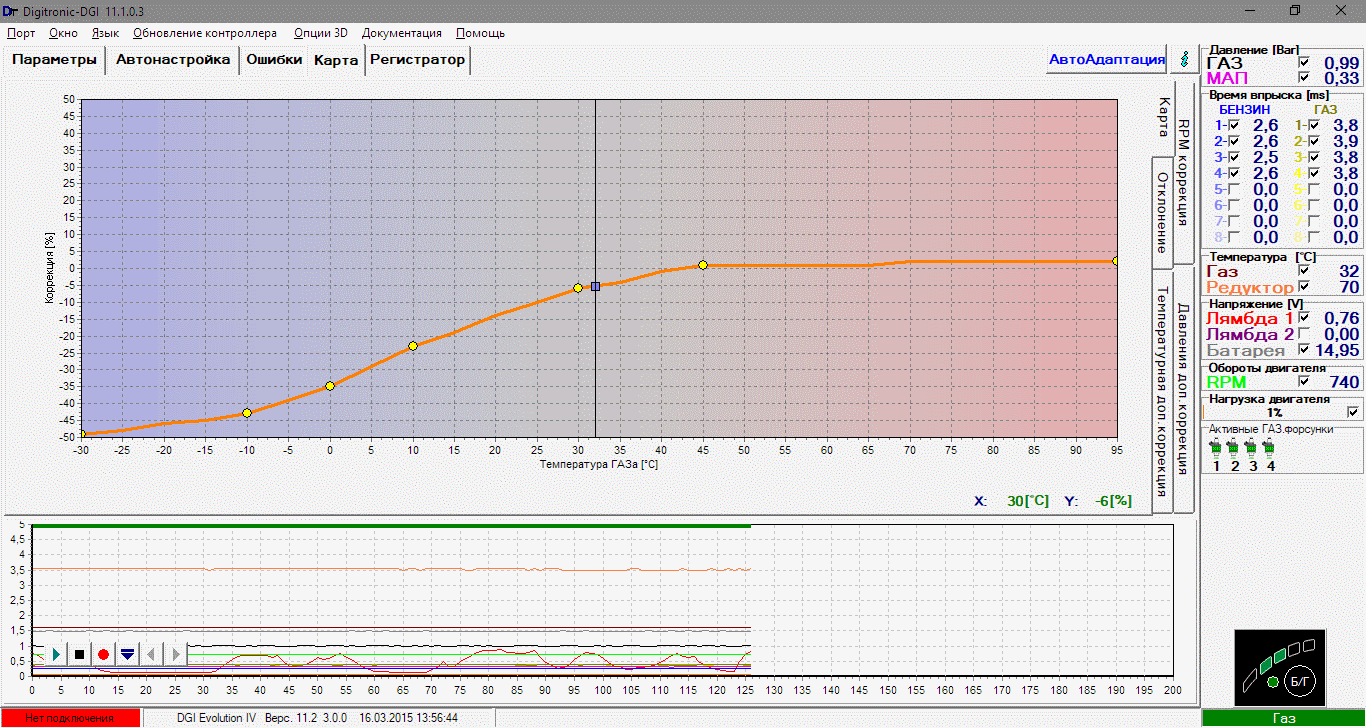Open the Опции 3D menu
Viewport: 1366px width, 728px height.
pyautogui.click(x=320, y=33)
